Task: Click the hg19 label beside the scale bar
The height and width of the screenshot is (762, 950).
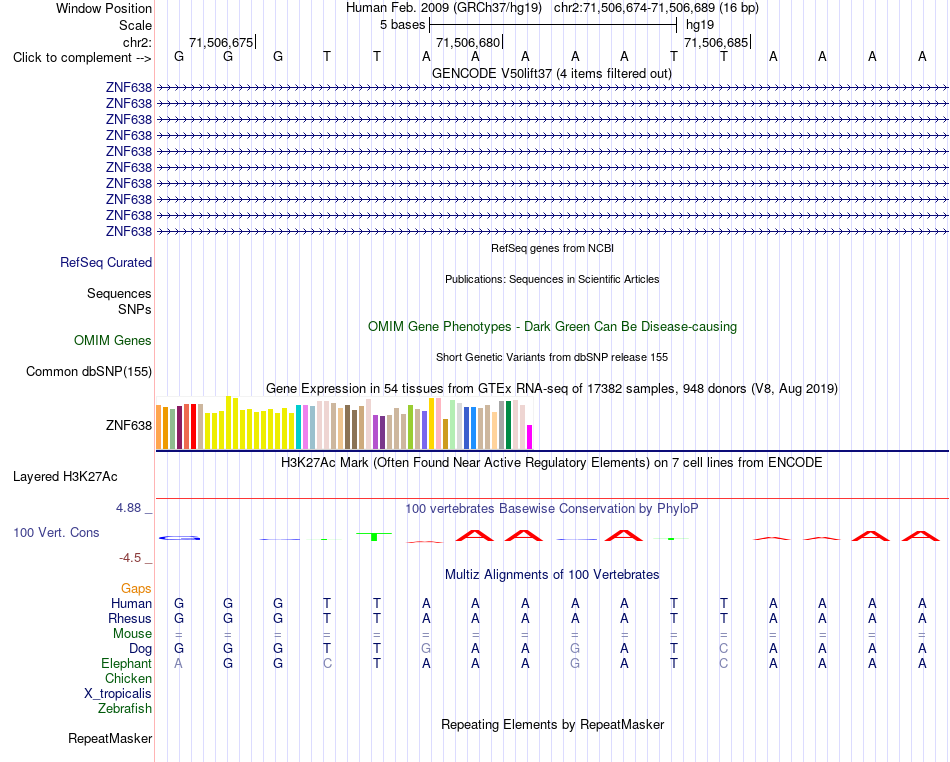Action: tap(700, 25)
